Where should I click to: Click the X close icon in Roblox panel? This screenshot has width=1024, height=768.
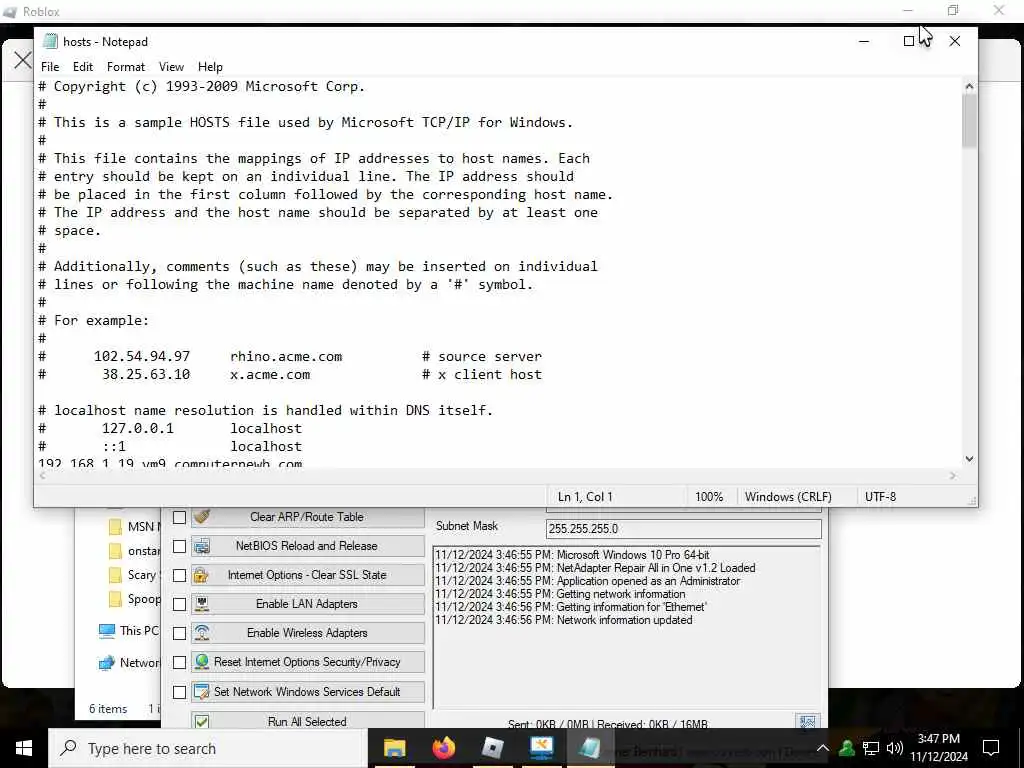[x=22, y=60]
